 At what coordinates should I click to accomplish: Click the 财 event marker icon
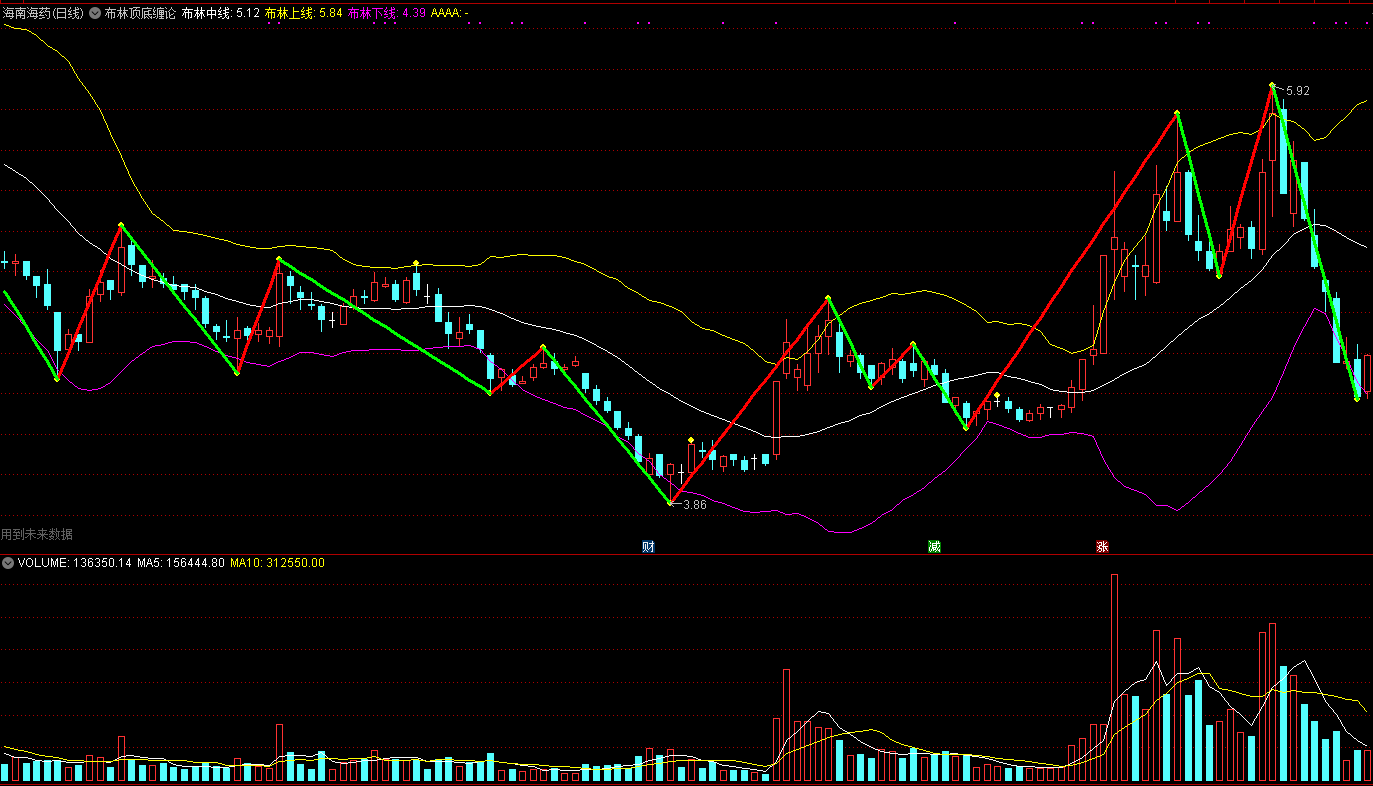tap(648, 547)
